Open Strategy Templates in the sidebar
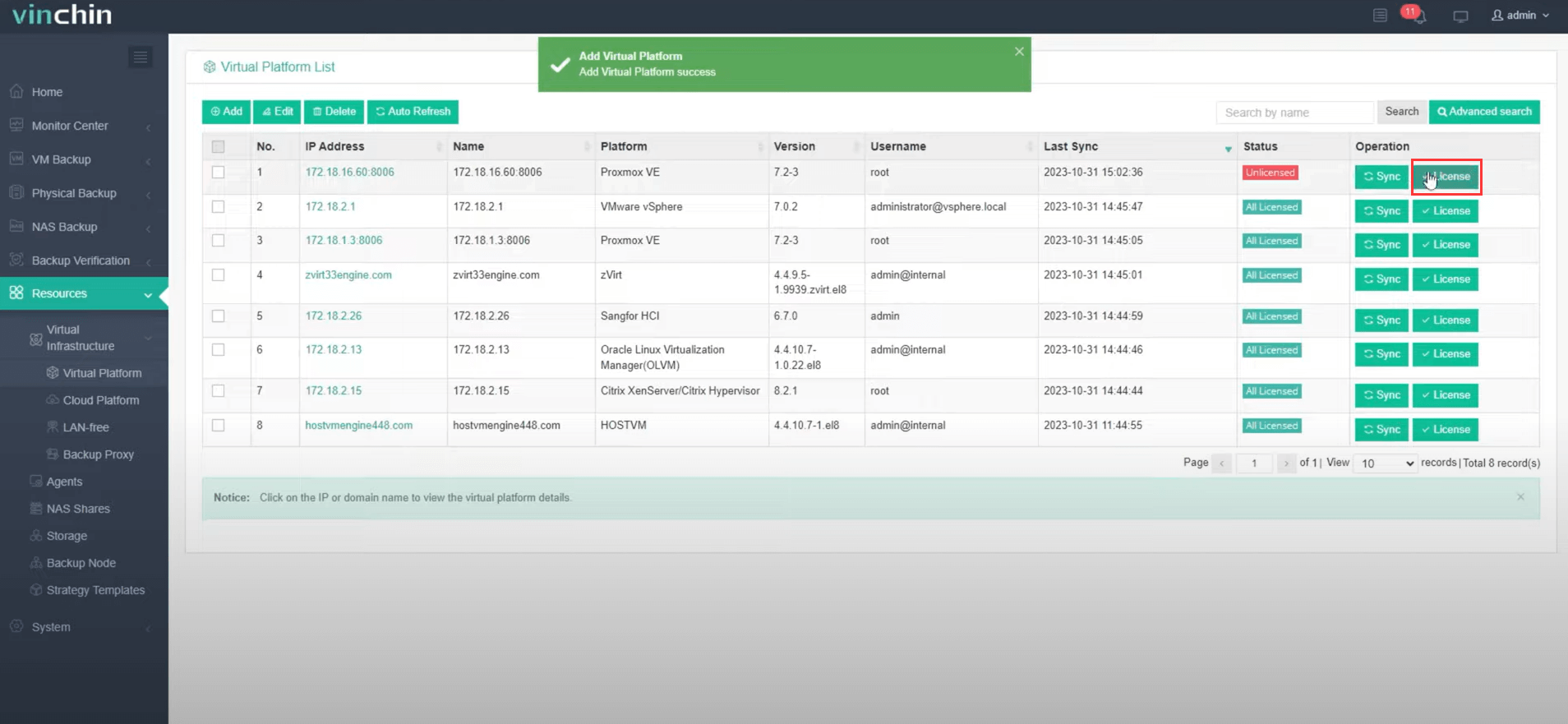Viewport: 1568px width, 724px height. 95,590
